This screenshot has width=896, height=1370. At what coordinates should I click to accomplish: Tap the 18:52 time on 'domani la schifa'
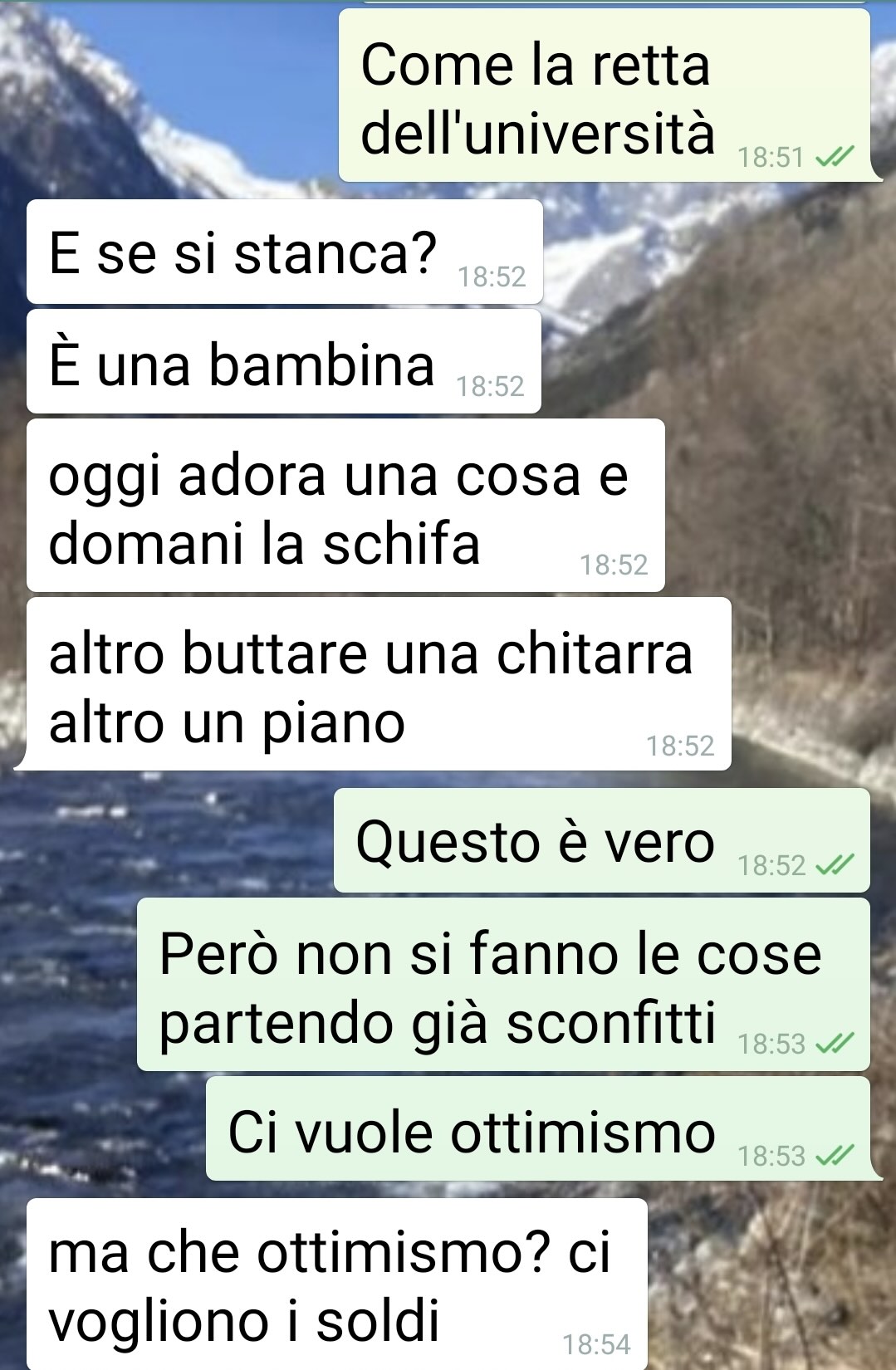[x=614, y=565]
